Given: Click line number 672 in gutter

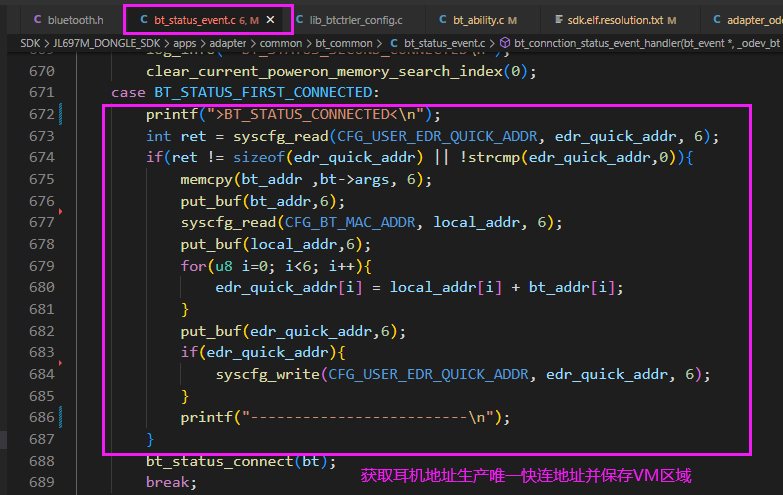Looking at the screenshot, I should [41, 114].
